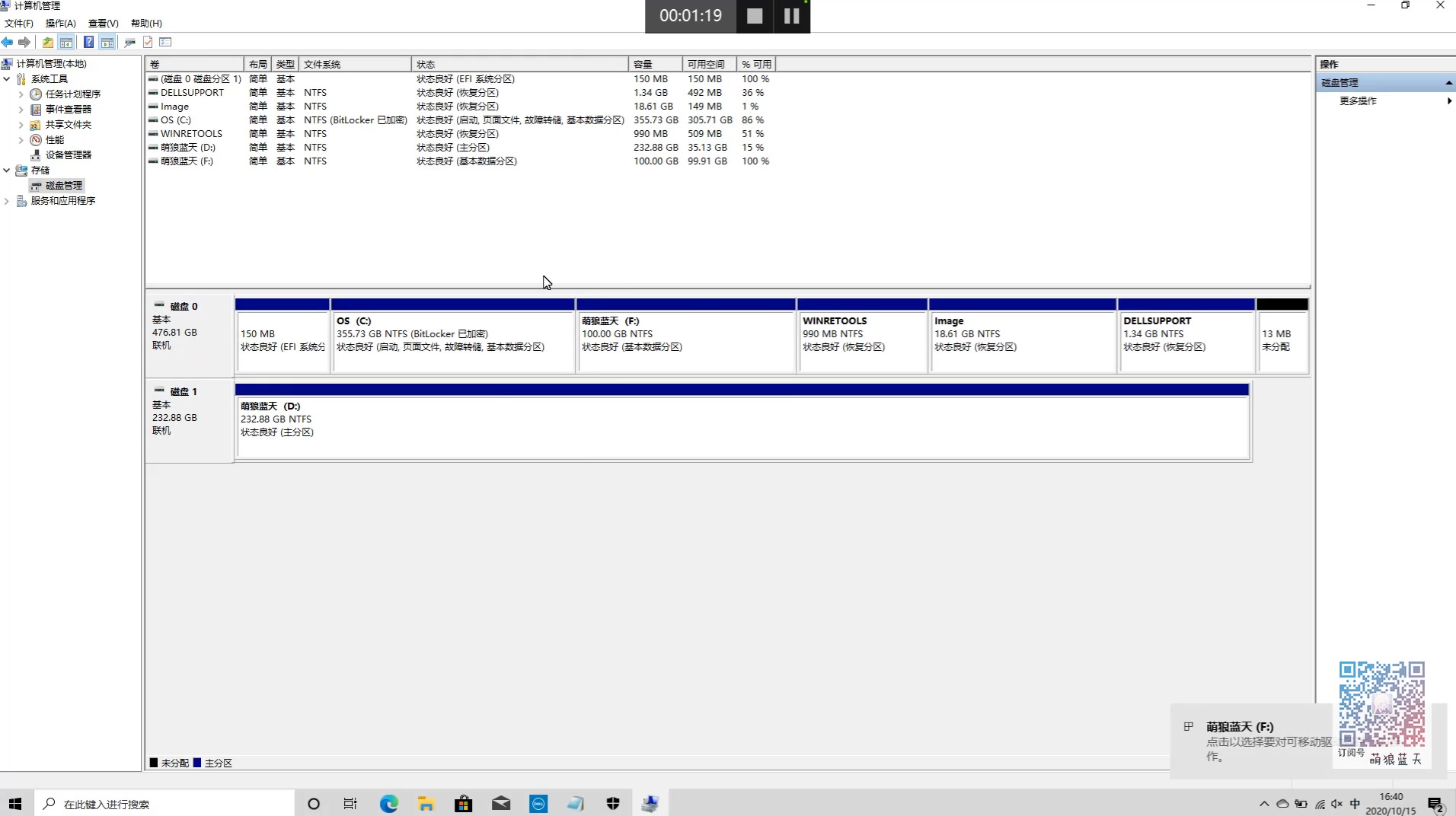The image size is (1456, 816).
Task: Click the connect/rescan disk toolbar icon
Action: click(x=130, y=43)
